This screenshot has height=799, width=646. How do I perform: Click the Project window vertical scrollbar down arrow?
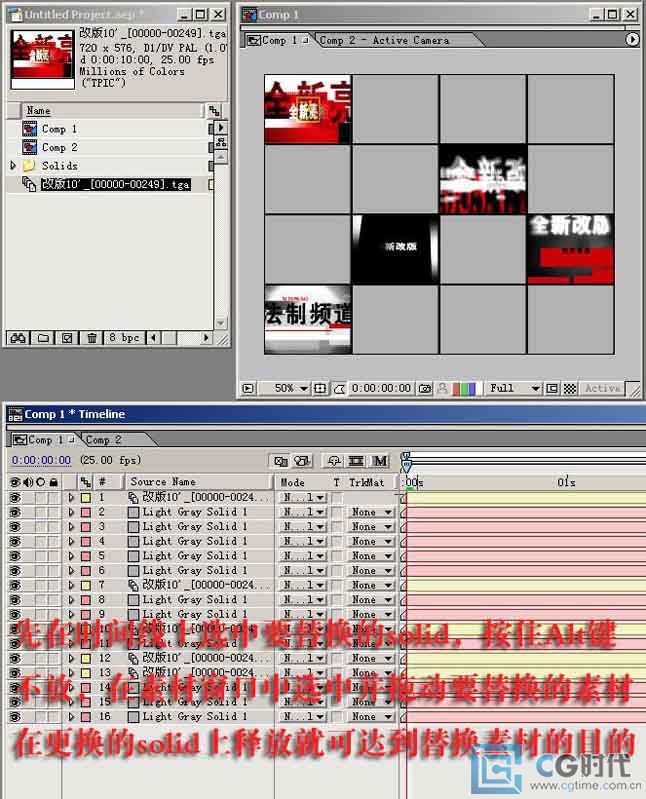tap(221, 323)
